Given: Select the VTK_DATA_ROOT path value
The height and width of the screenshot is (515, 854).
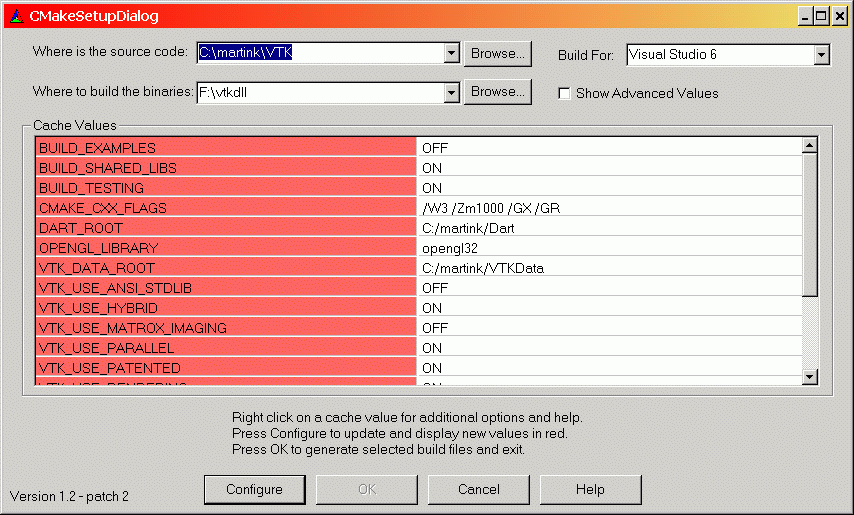Looking at the screenshot, I should tap(609, 268).
